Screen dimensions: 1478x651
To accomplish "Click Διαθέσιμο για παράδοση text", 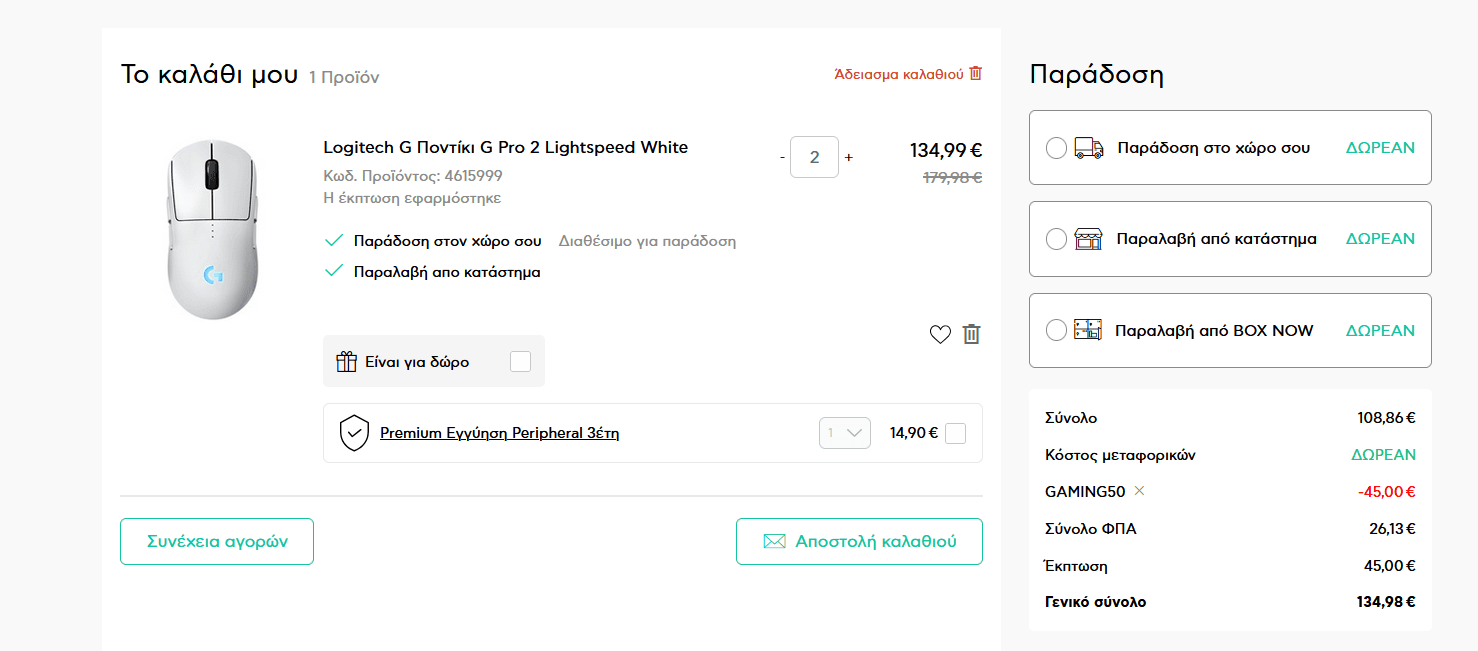I will click(647, 241).
